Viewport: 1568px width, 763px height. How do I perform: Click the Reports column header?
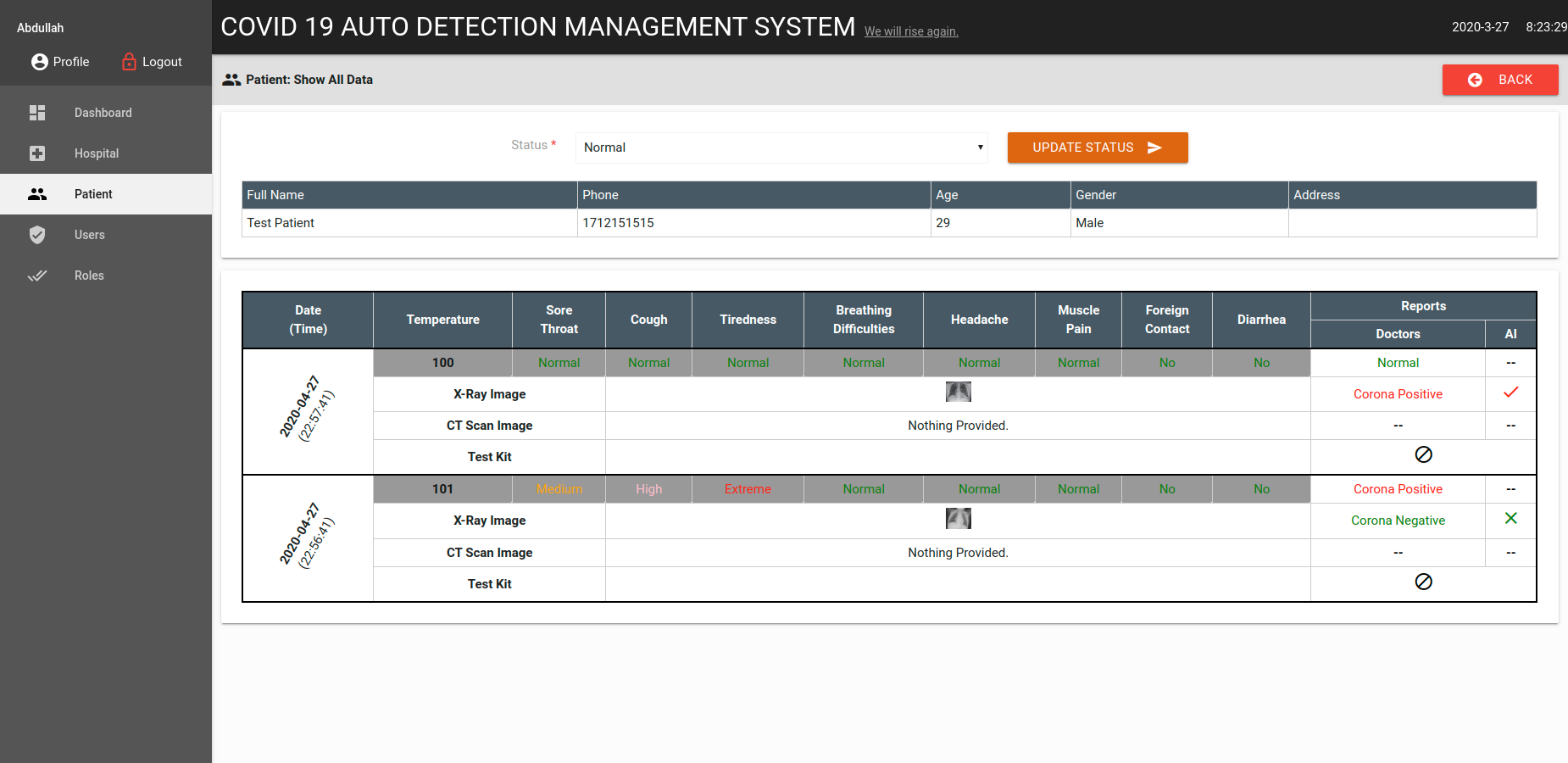[x=1423, y=306]
